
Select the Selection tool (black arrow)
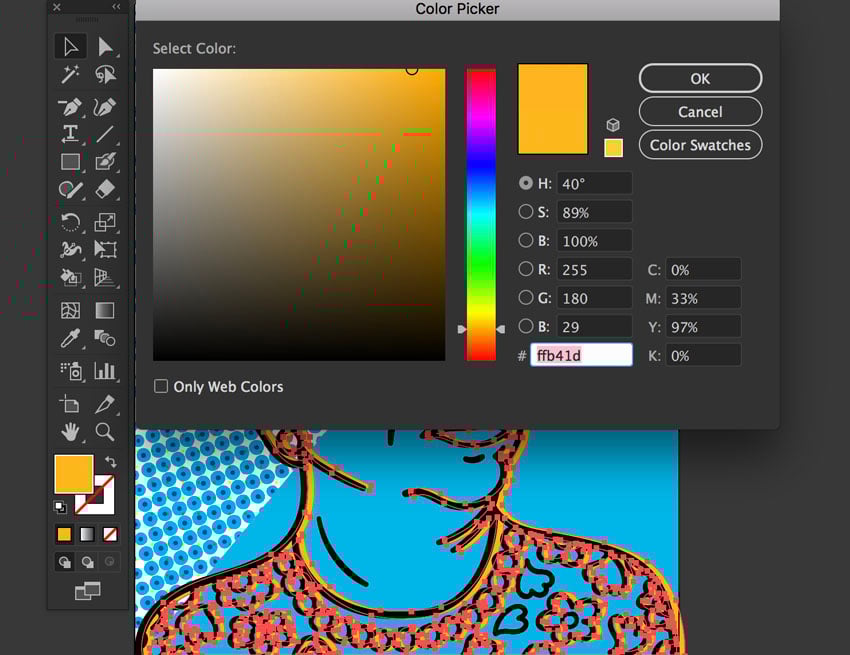[70, 47]
